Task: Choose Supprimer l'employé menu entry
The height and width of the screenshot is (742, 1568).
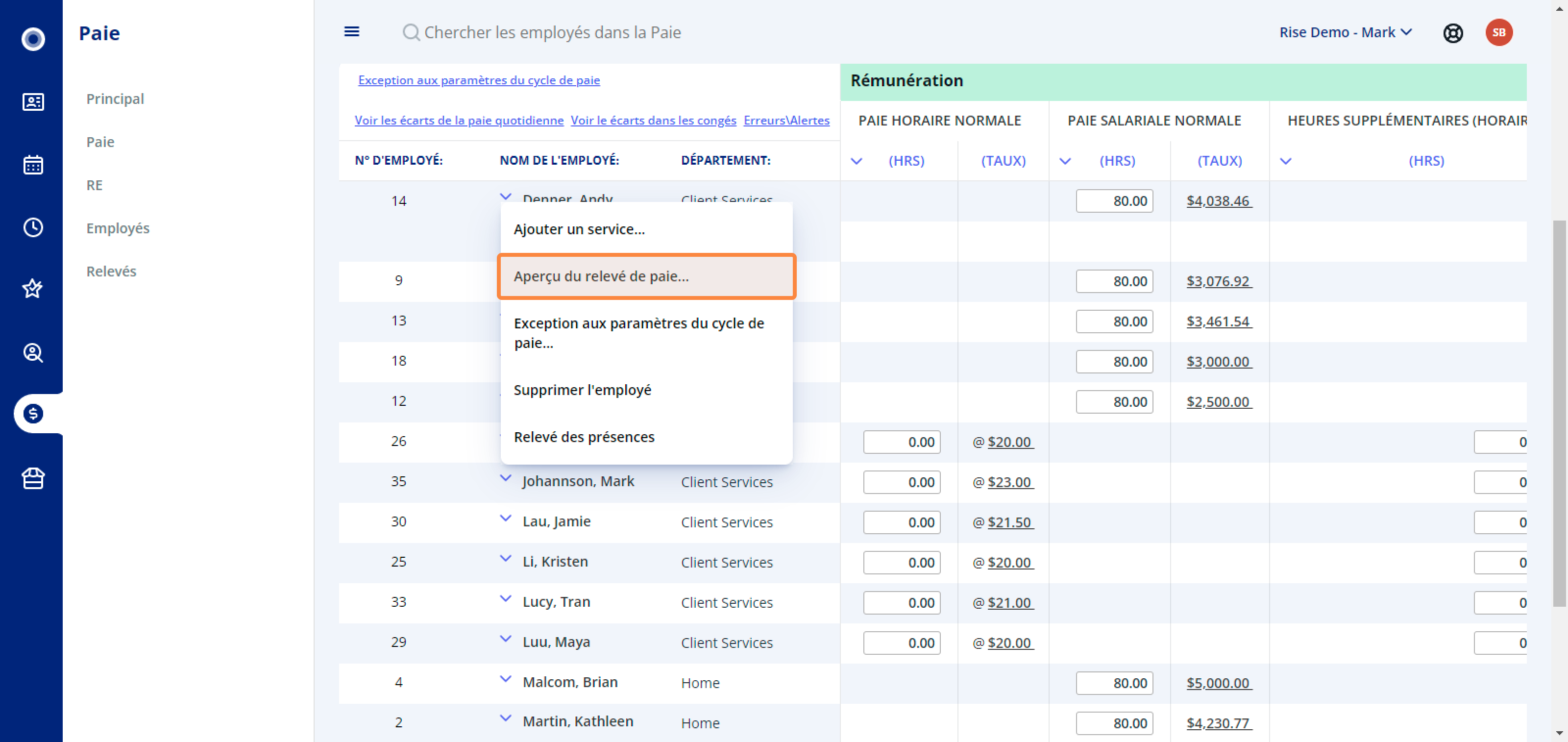Action: tap(646, 390)
